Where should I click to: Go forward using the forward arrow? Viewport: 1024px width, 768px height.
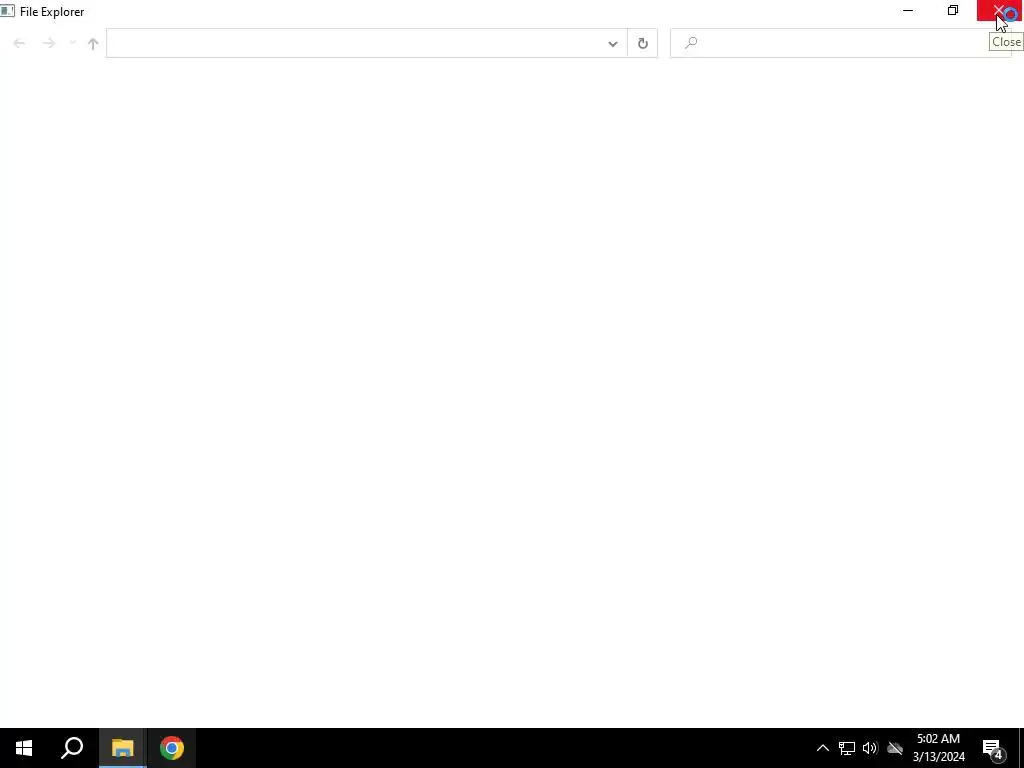point(48,43)
